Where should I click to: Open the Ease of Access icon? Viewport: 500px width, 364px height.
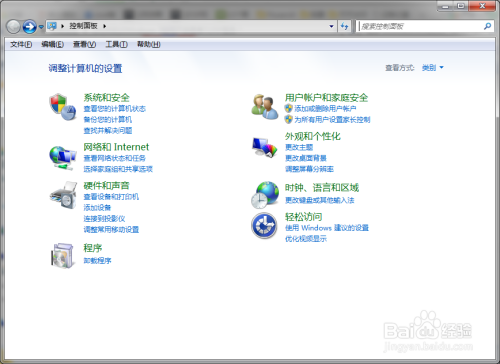(264, 226)
